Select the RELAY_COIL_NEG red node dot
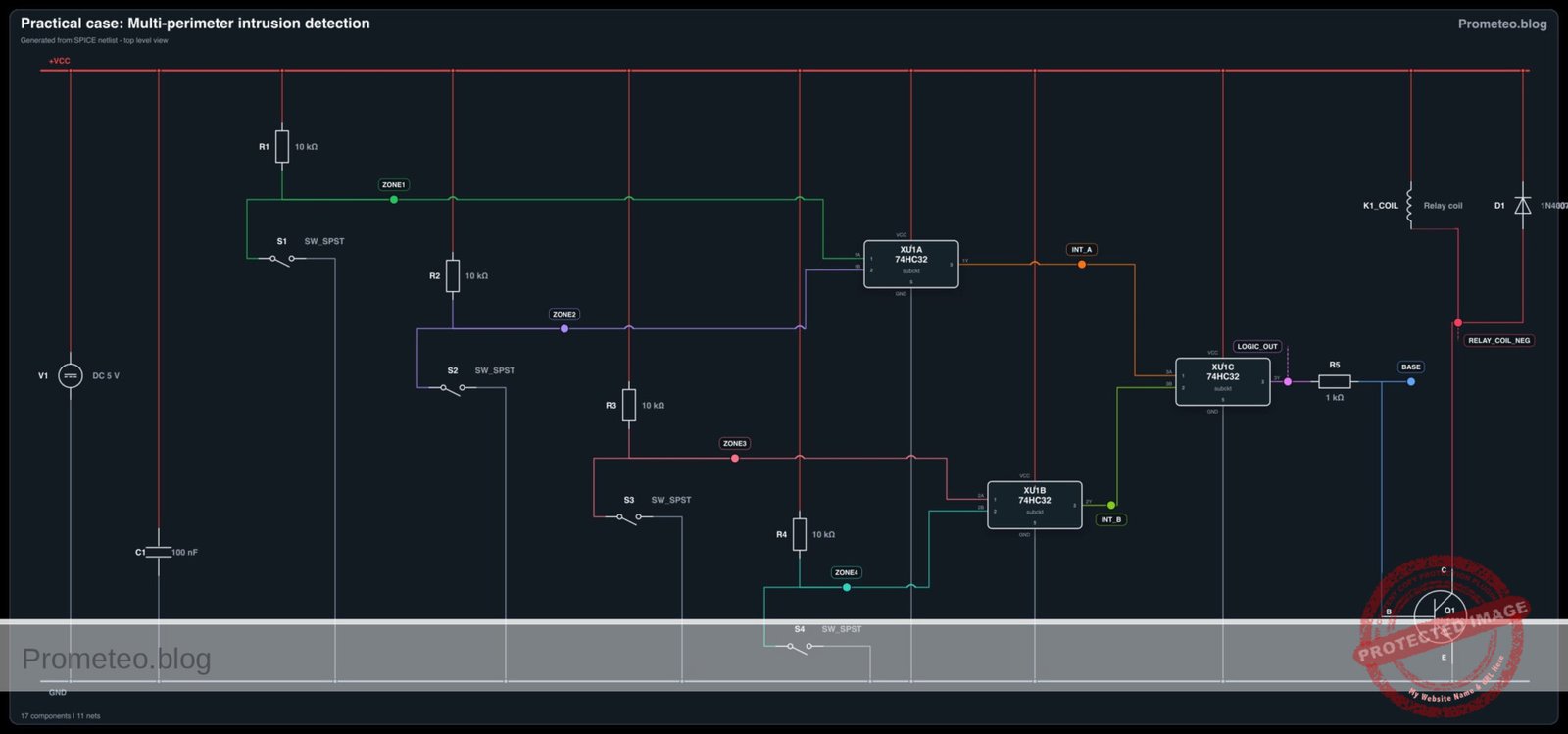 (1458, 322)
